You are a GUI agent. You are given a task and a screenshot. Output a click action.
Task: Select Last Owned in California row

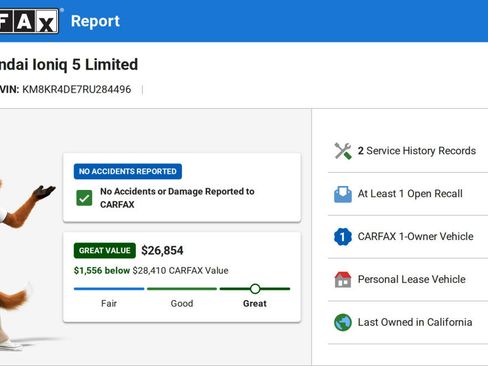tap(408, 322)
